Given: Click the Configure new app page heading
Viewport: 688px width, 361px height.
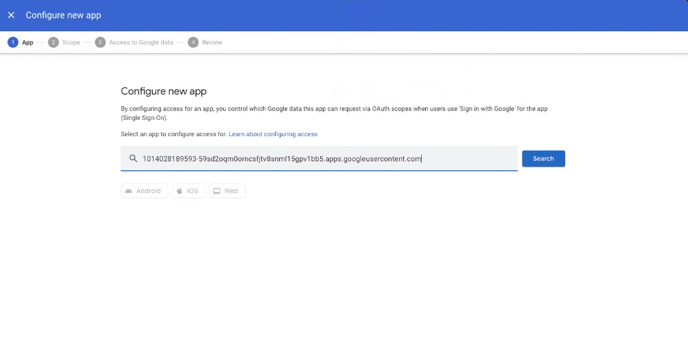Looking at the screenshot, I should pos(164,91).
